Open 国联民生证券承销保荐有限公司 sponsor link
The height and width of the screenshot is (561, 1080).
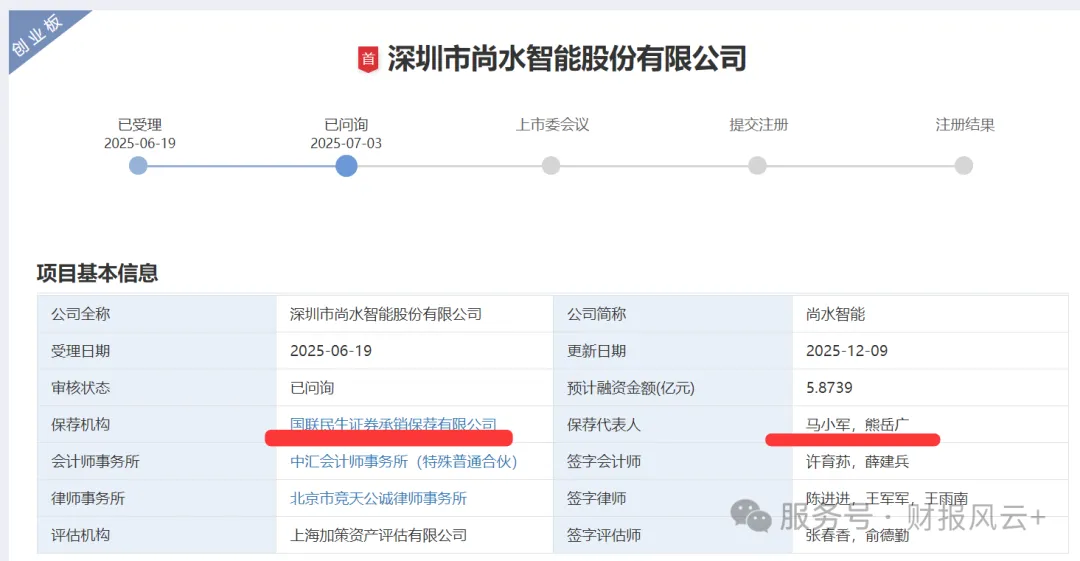pyautogui.click(x=393, y=425)
